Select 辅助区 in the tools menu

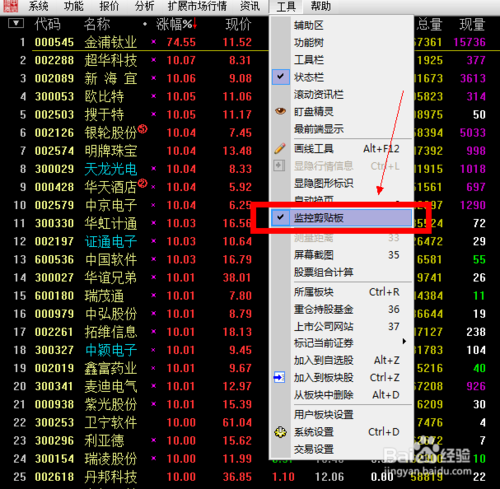(x=309, y=25)
